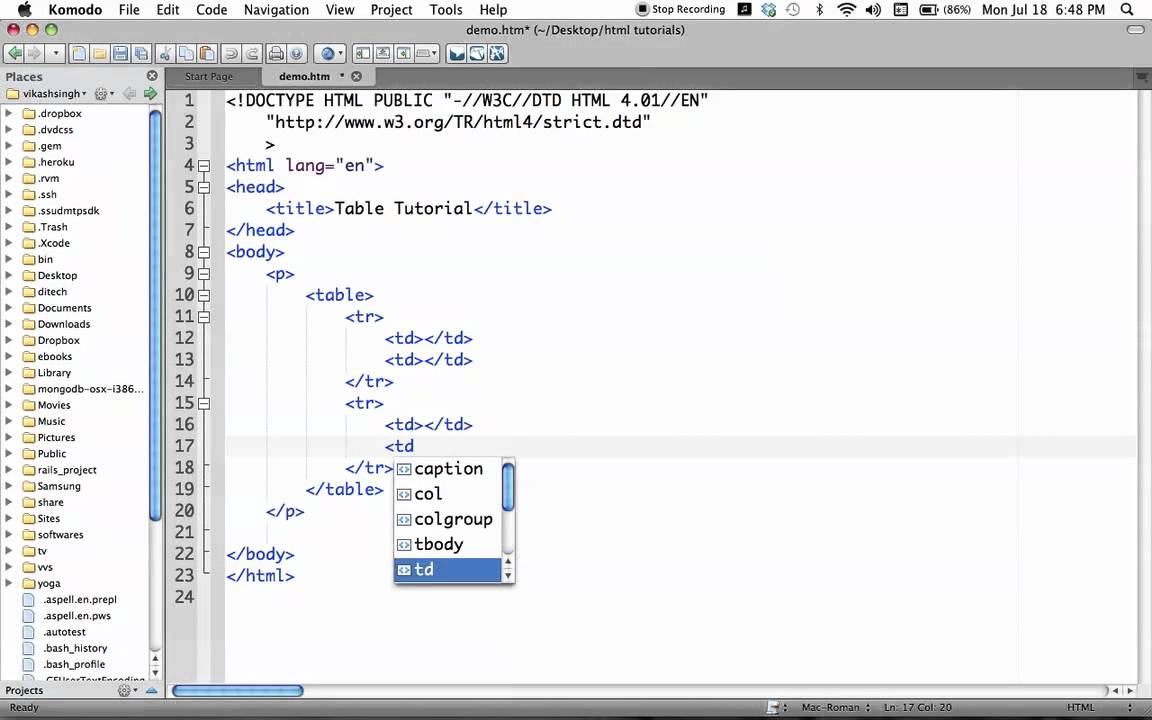Toggle the right pane visibility icon

(403, 54)
